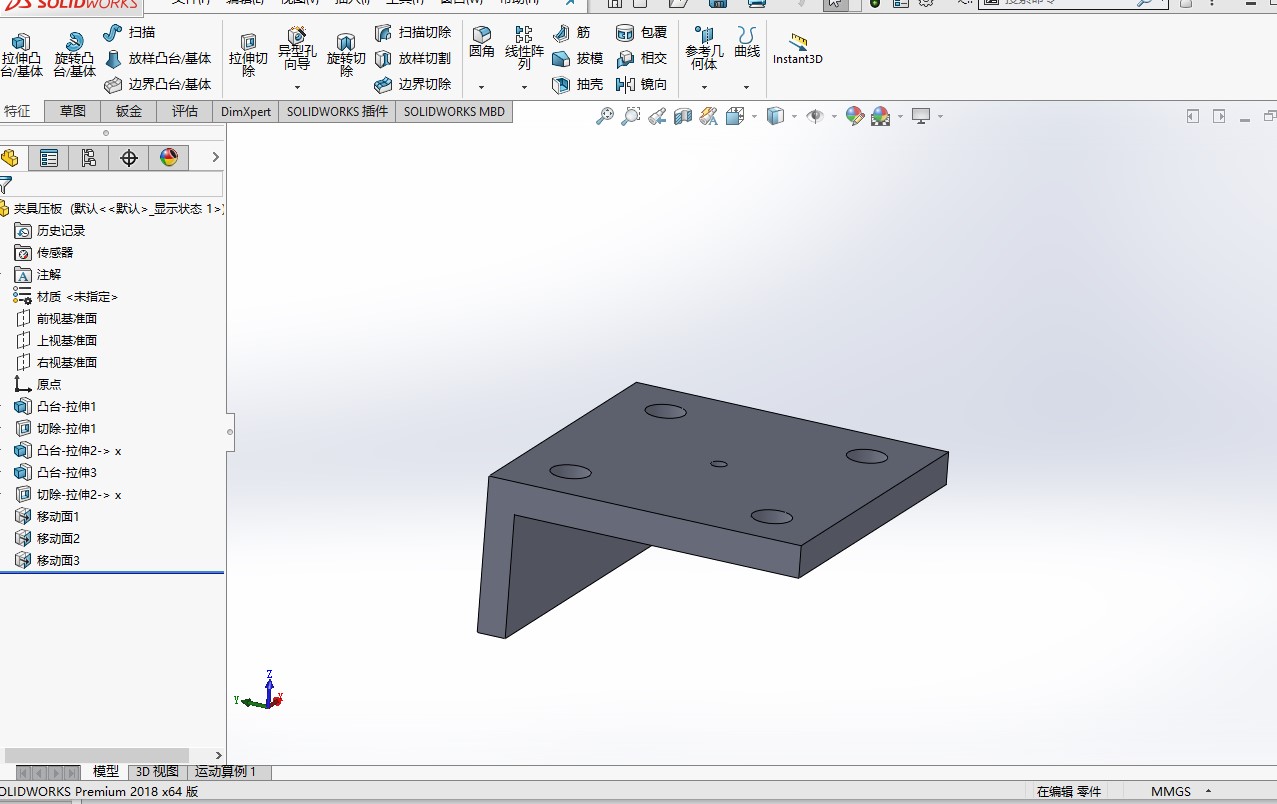Select the 镜向 mirror tool
This screenshot has height=804, width=1277.
(641, 85)
